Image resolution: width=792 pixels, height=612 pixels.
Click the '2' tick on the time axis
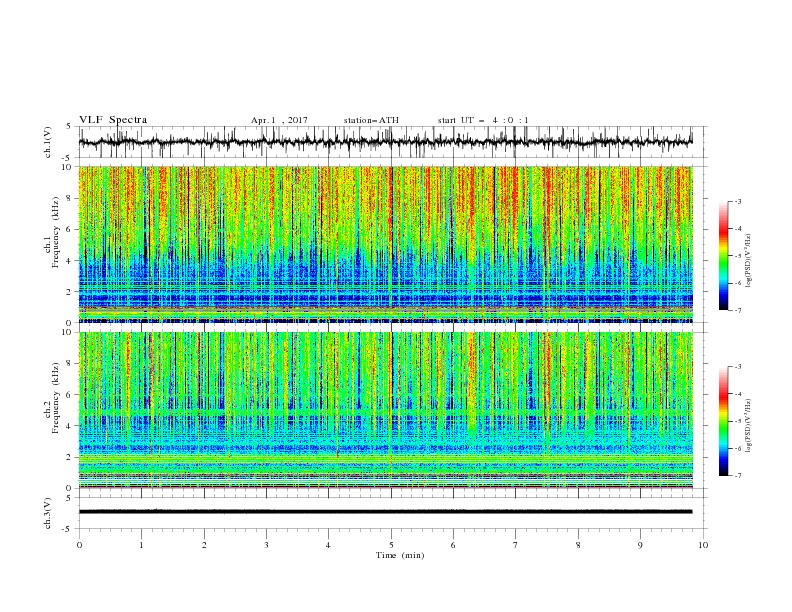point(204,545)
